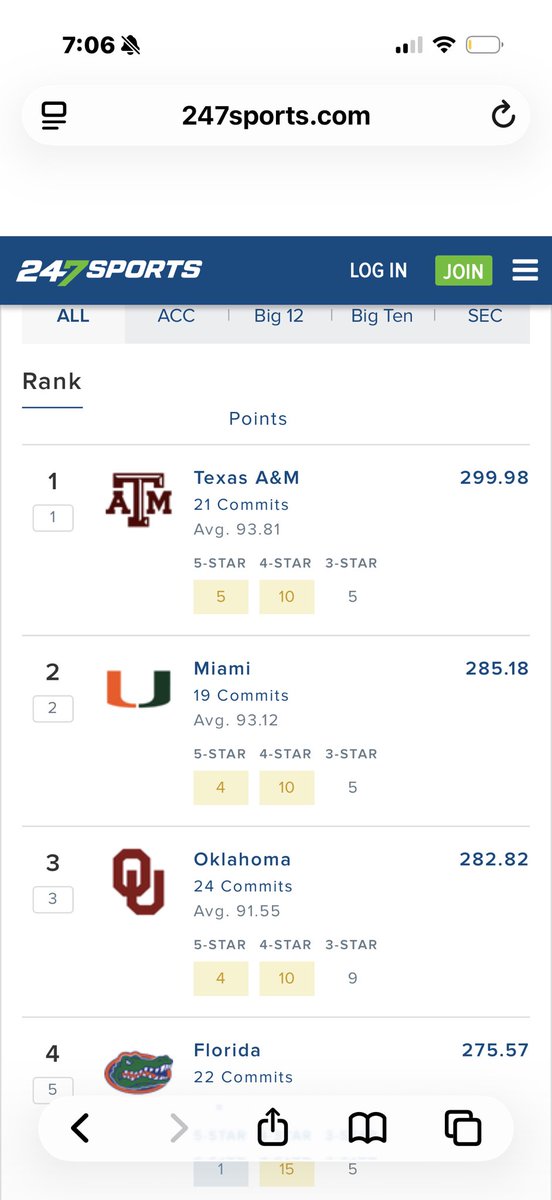Open Safari bookmarks book icon

tap(367, 1129)
